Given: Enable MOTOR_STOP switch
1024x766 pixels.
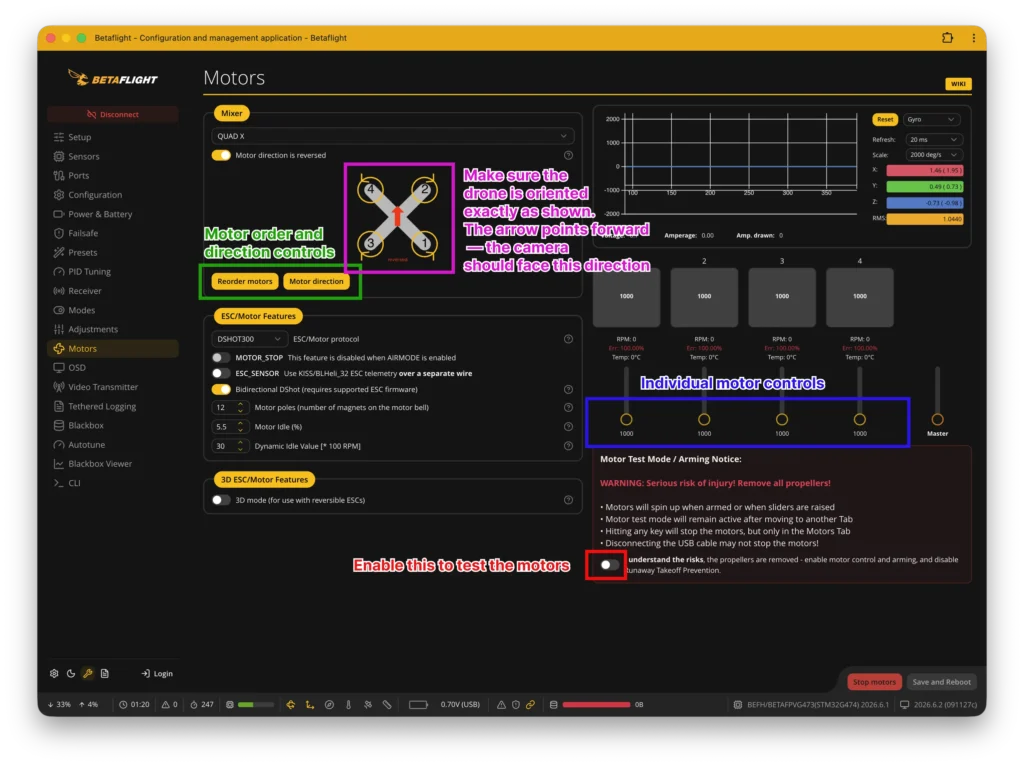Looking at the screenshot, I should coord(221,358).
